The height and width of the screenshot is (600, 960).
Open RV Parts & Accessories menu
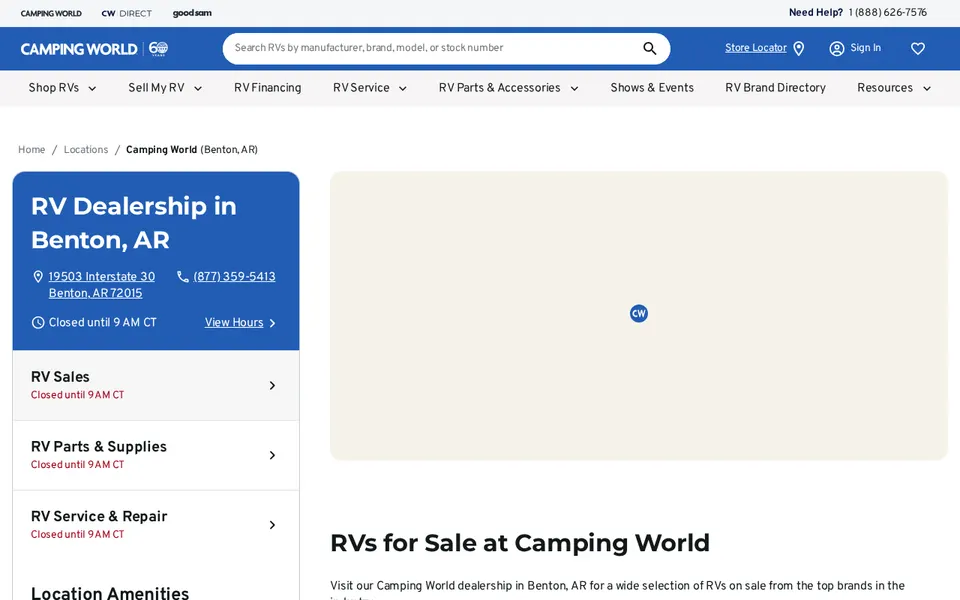tap(500, 88)
